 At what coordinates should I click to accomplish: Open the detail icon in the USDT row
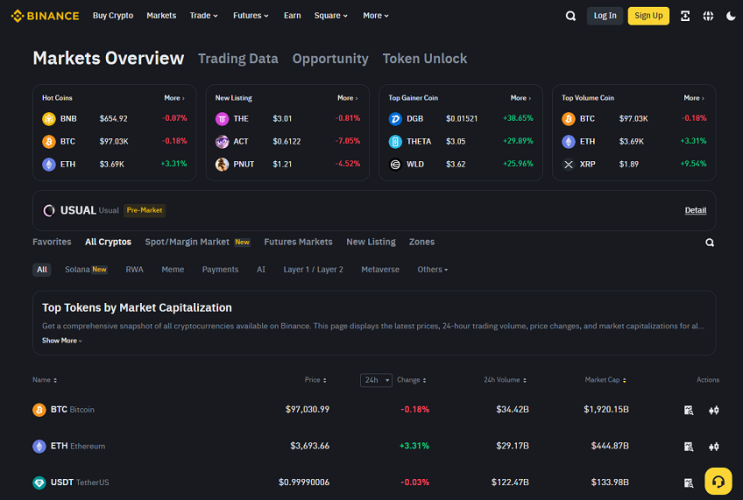(x=689, y=482)
